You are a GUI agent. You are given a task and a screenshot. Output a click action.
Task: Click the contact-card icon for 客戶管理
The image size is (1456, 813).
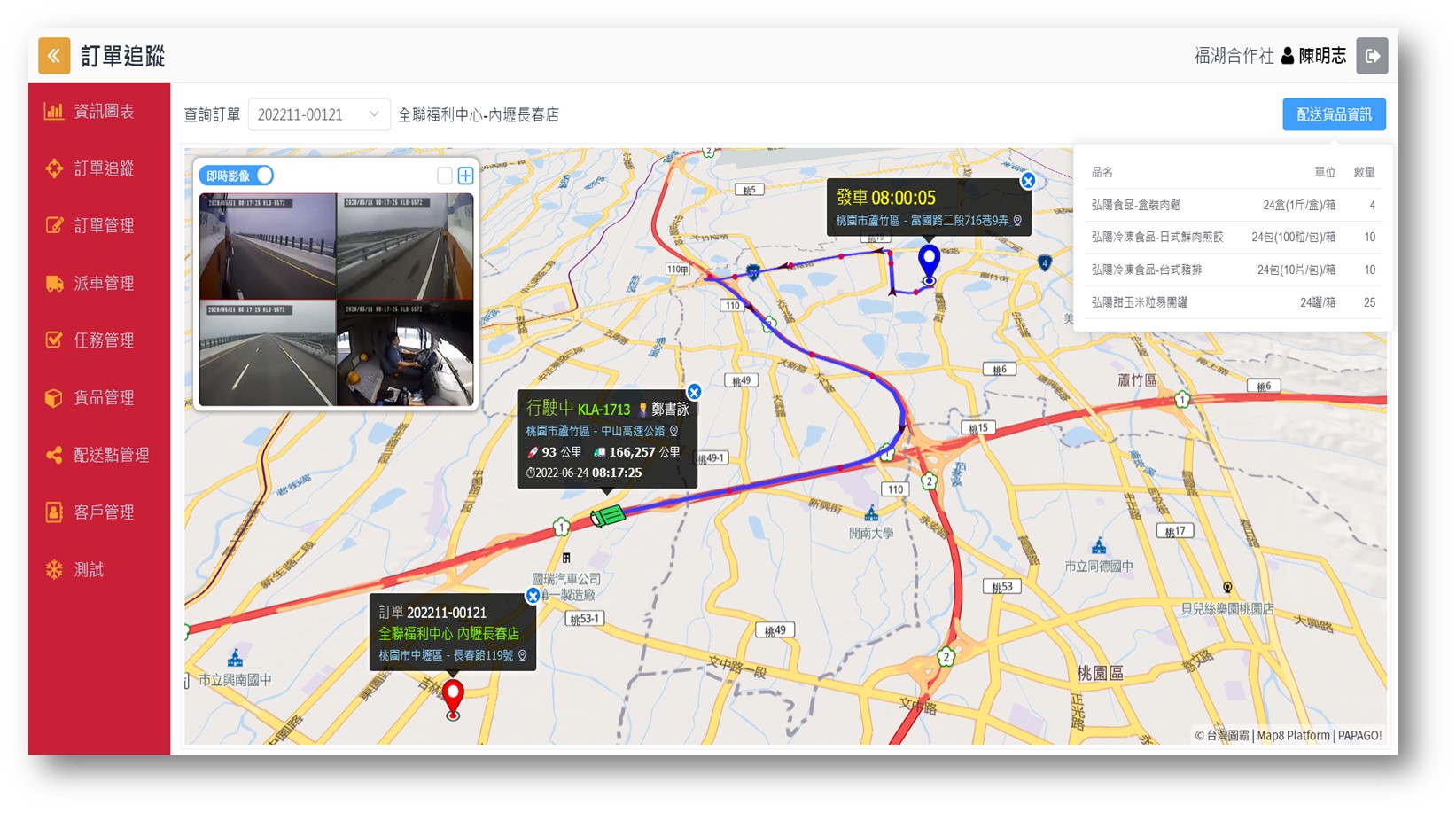tap(54, 512)
